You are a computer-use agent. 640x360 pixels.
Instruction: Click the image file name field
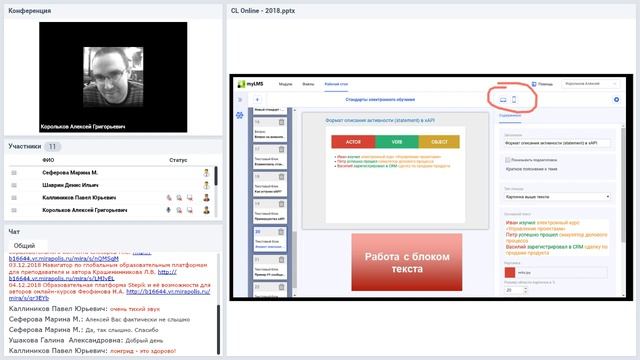tap(562, 273)
